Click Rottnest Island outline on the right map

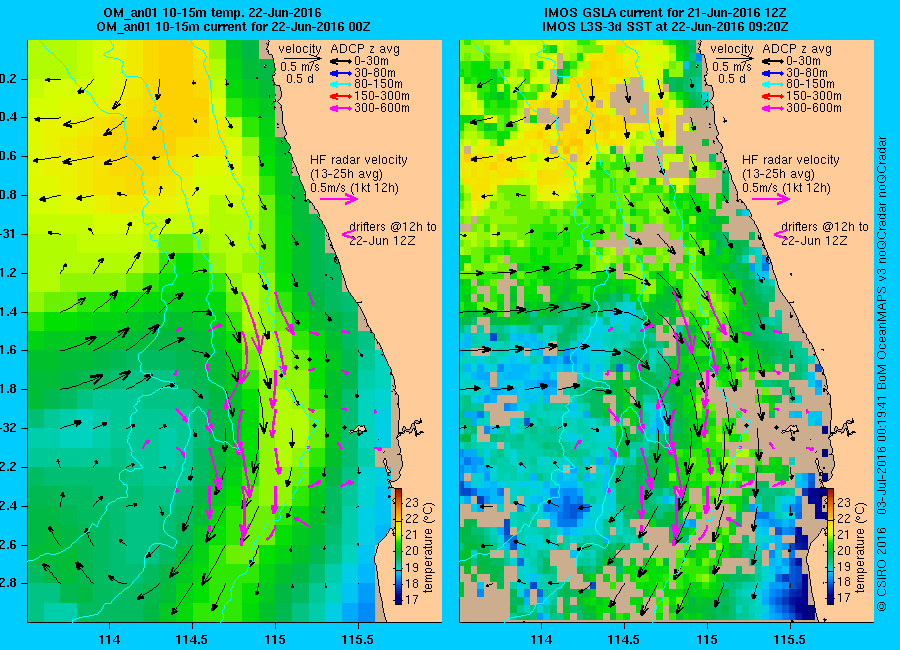click(790, 429)
